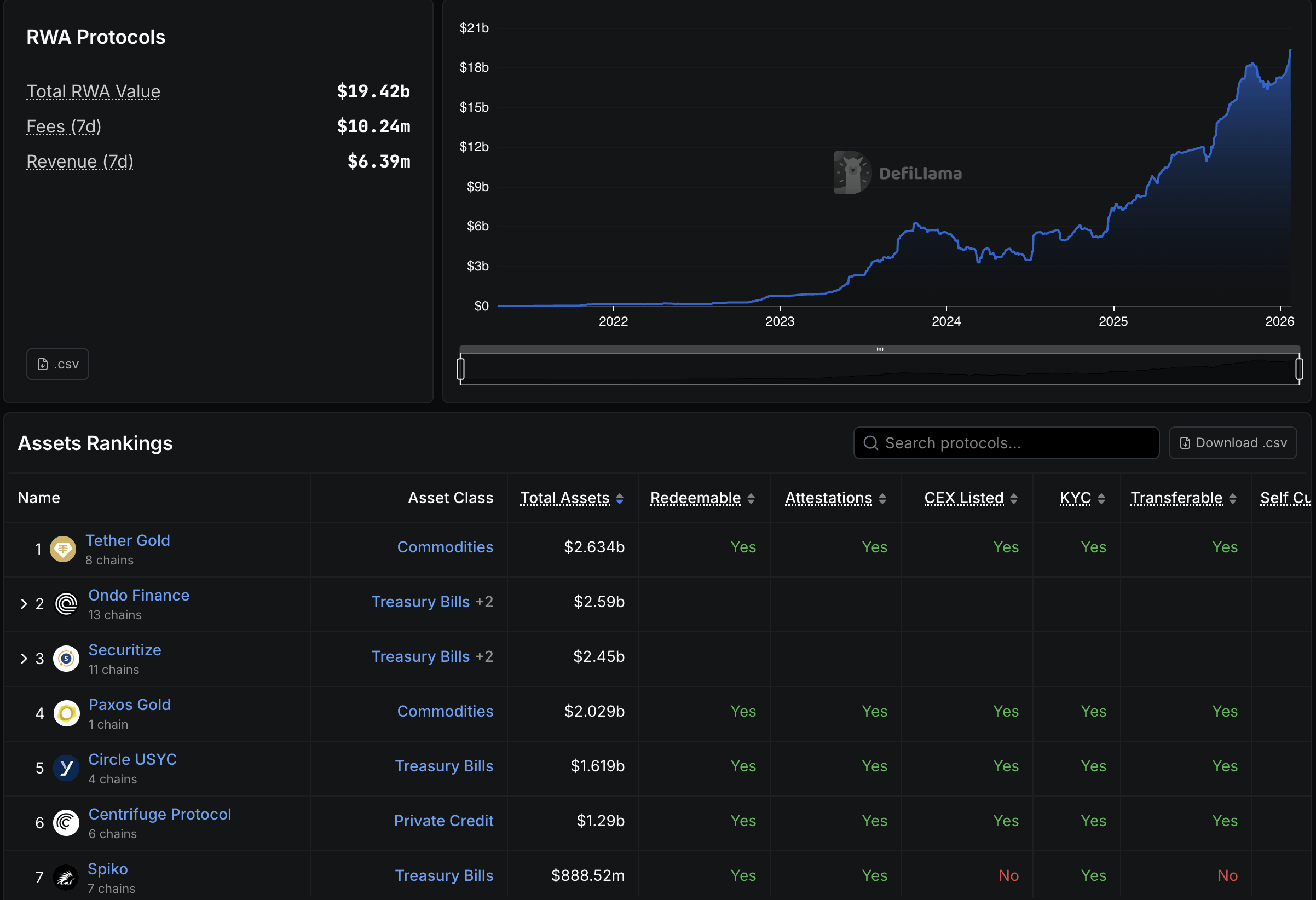Sort by the CEX Listed header arrows
This screenshot has width=1316, height=900.
(1014, 498)
